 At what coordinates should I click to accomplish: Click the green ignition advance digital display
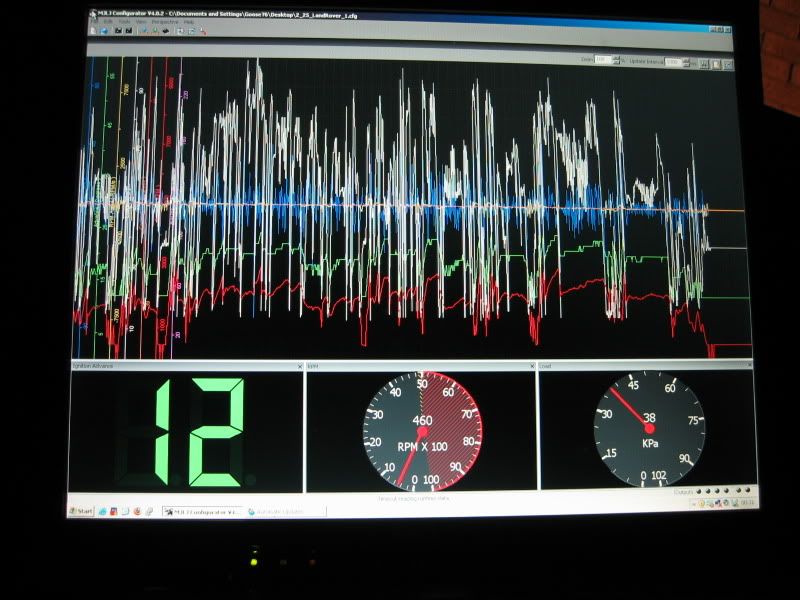186,430
